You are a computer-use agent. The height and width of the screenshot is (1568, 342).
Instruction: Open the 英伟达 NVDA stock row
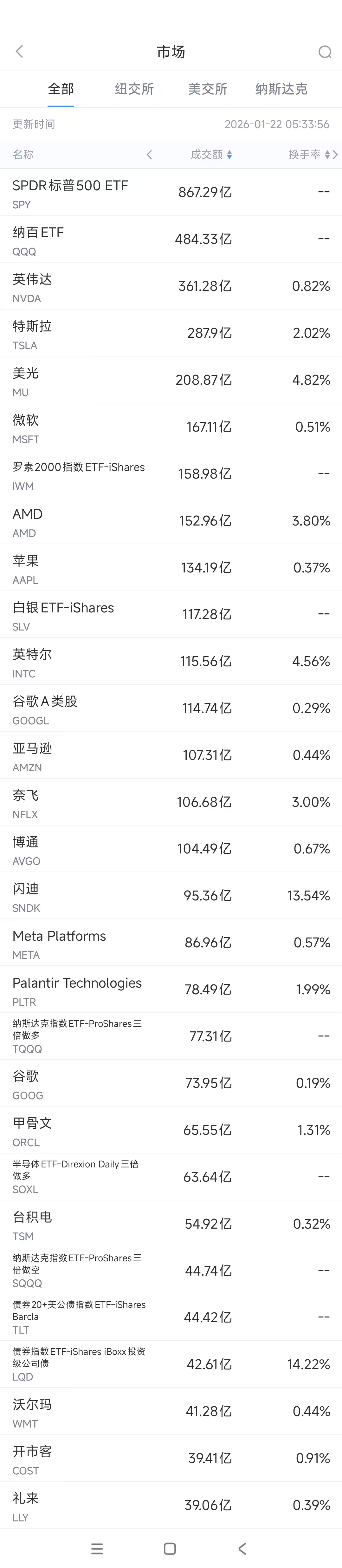171,286
